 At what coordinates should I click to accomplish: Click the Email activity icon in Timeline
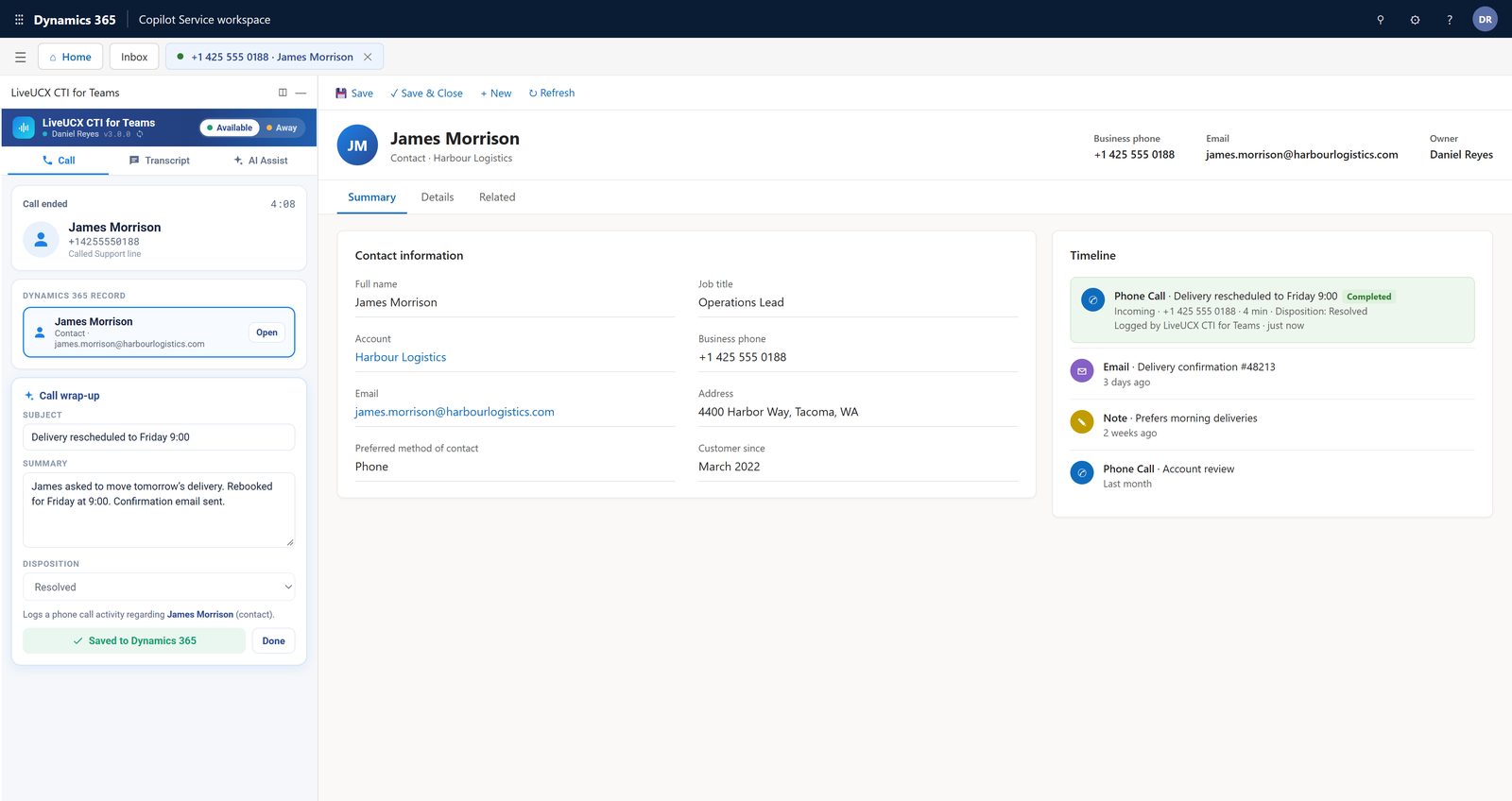1082,371
